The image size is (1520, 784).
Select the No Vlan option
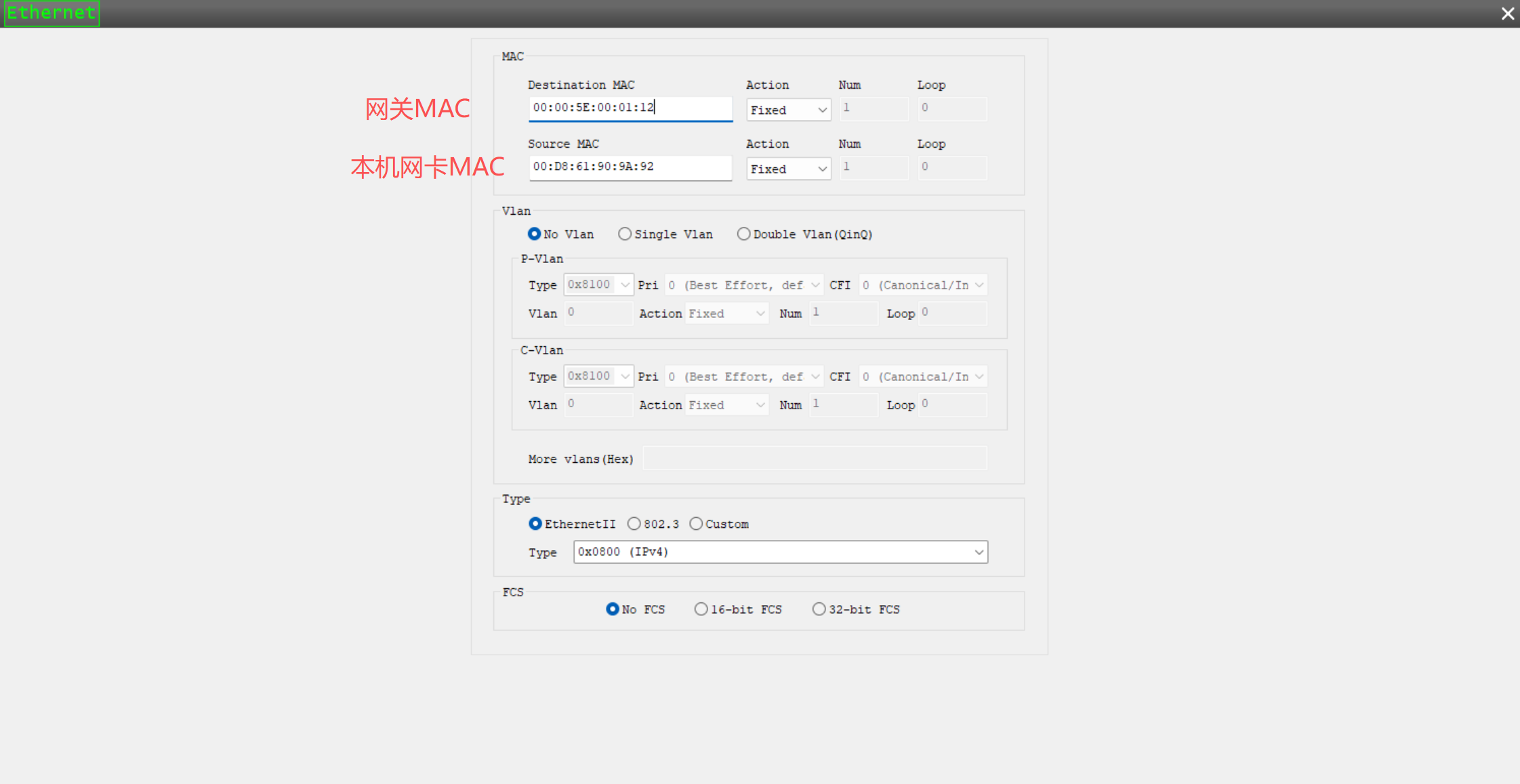(x=535, y=234)
